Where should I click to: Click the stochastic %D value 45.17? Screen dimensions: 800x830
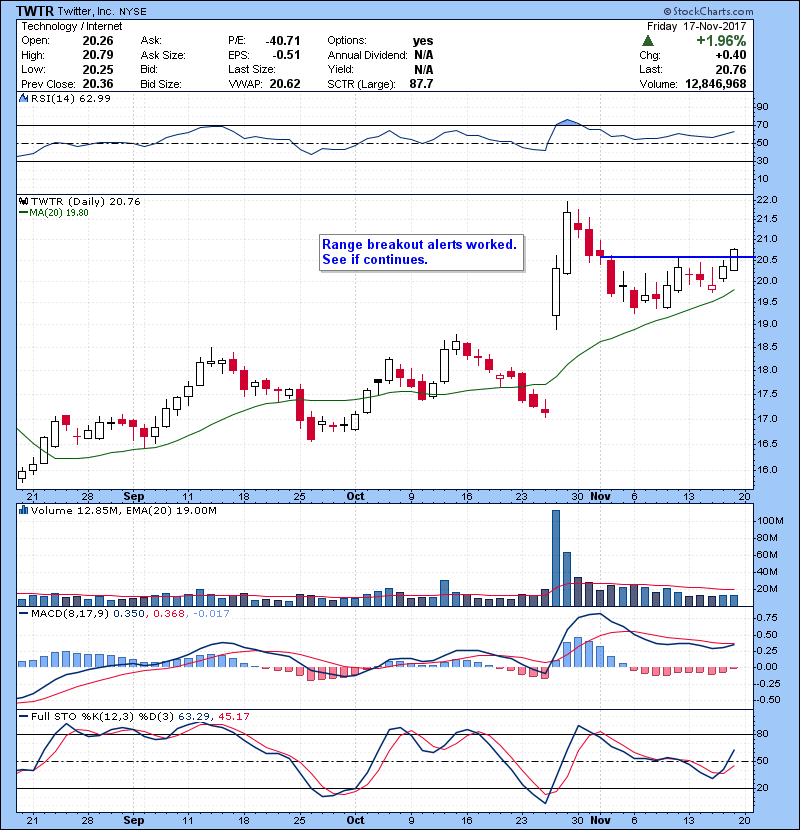(233, 717)
